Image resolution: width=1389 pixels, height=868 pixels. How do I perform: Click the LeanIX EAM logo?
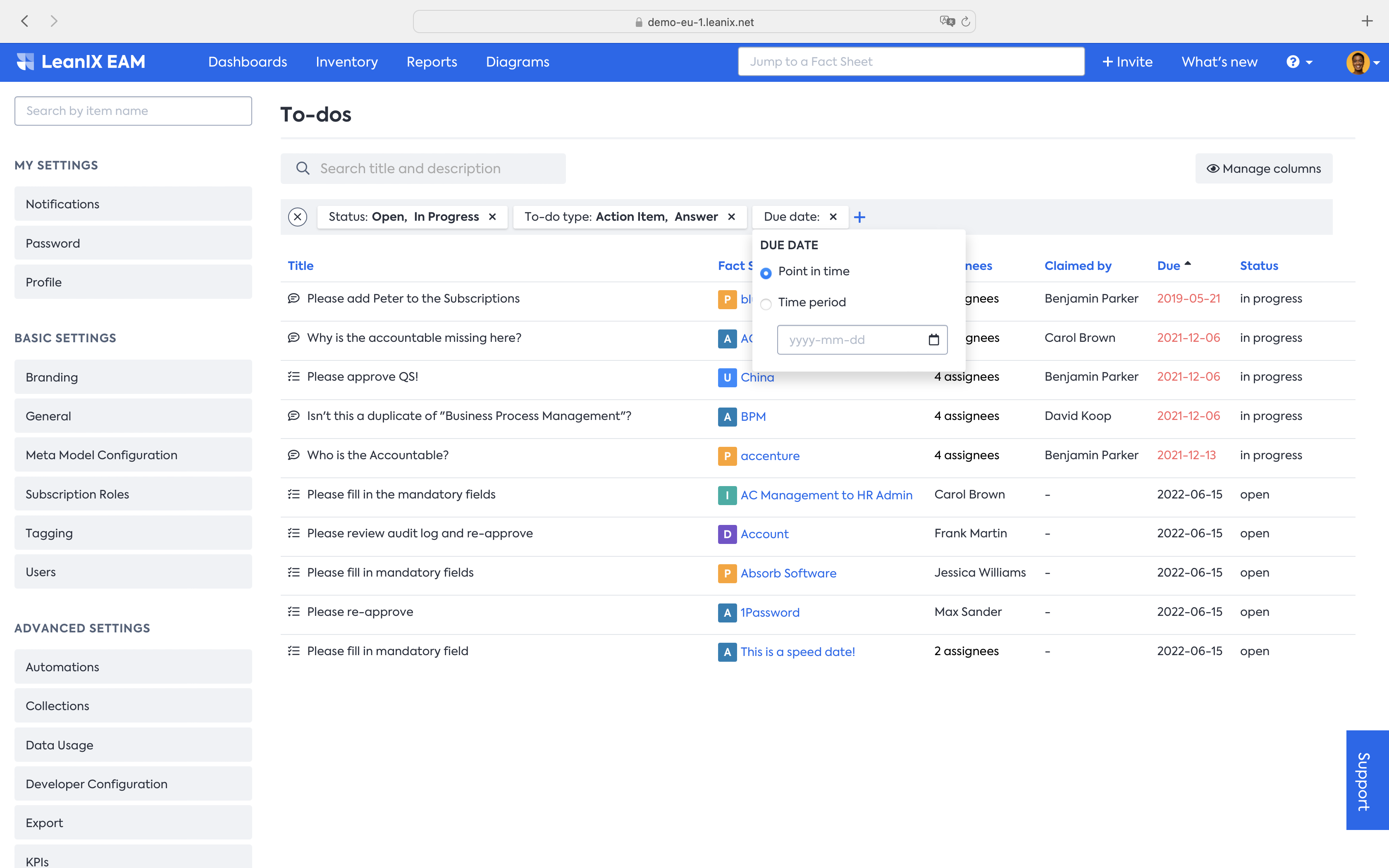coord(81,62)
